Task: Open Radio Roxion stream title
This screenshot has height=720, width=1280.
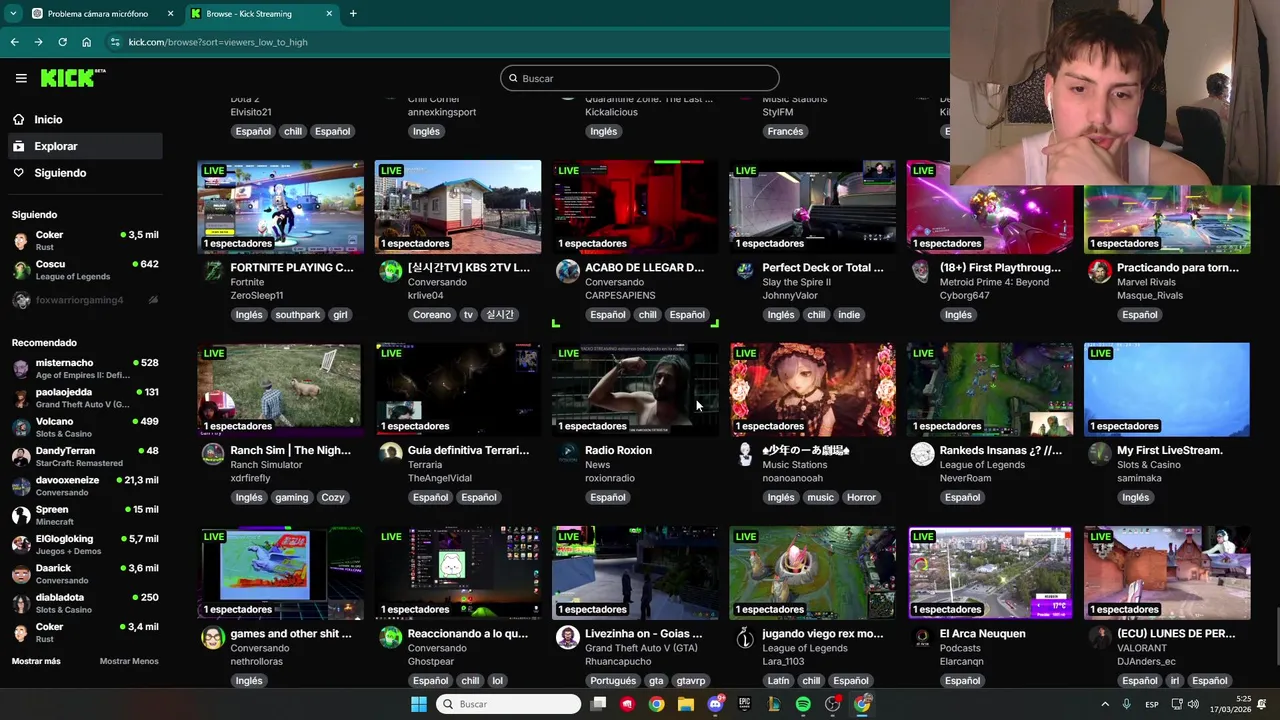Action: click(x=618, y=450)
